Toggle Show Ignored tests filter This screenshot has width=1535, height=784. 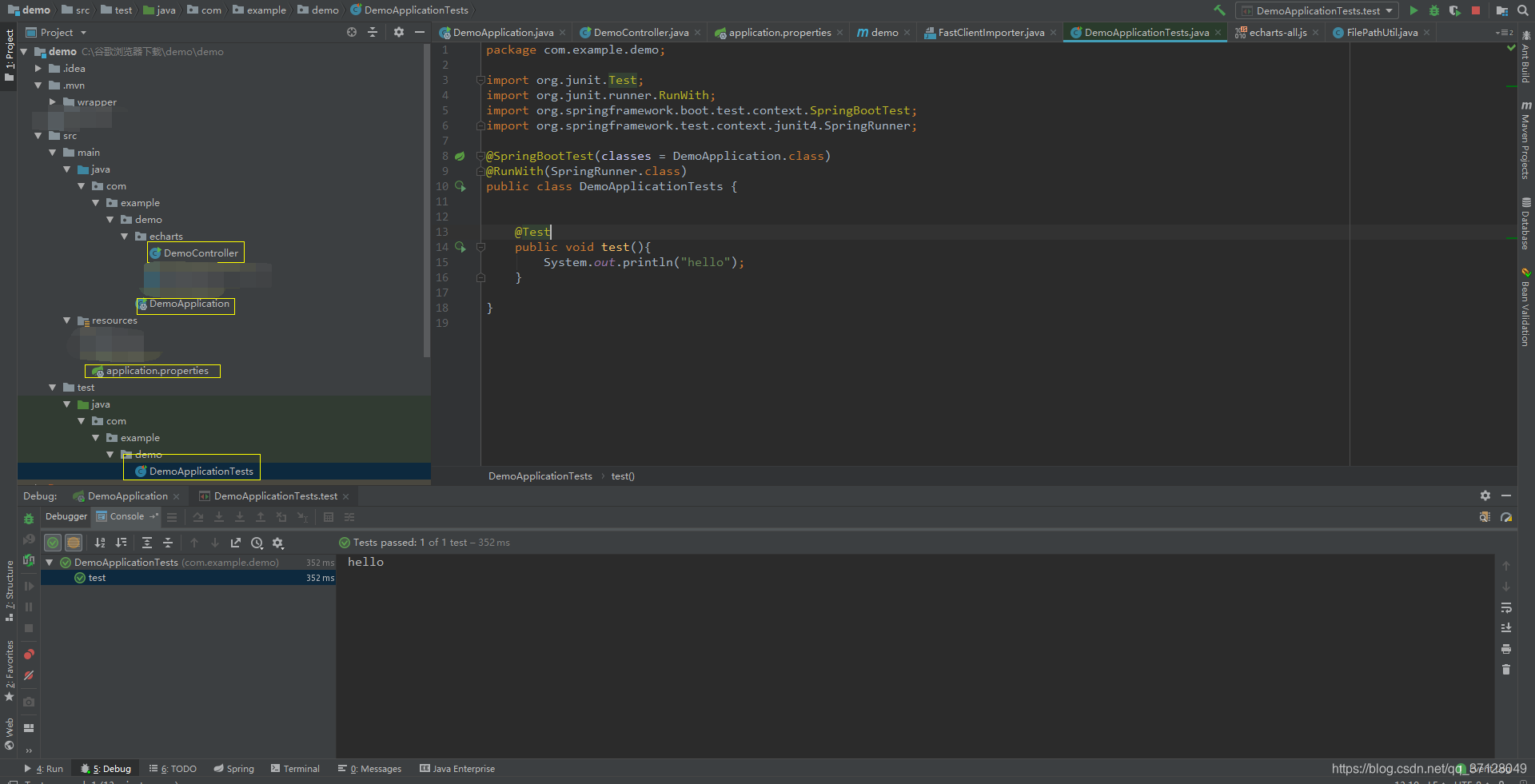pos(74,543)
